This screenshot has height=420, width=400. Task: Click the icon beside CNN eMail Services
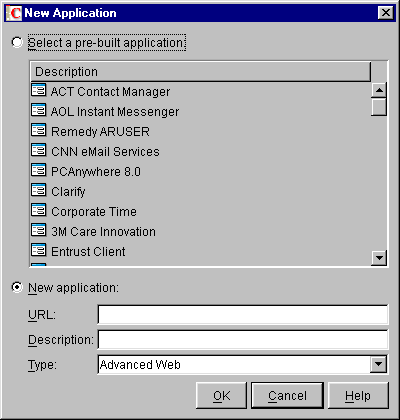pos(39,150)
